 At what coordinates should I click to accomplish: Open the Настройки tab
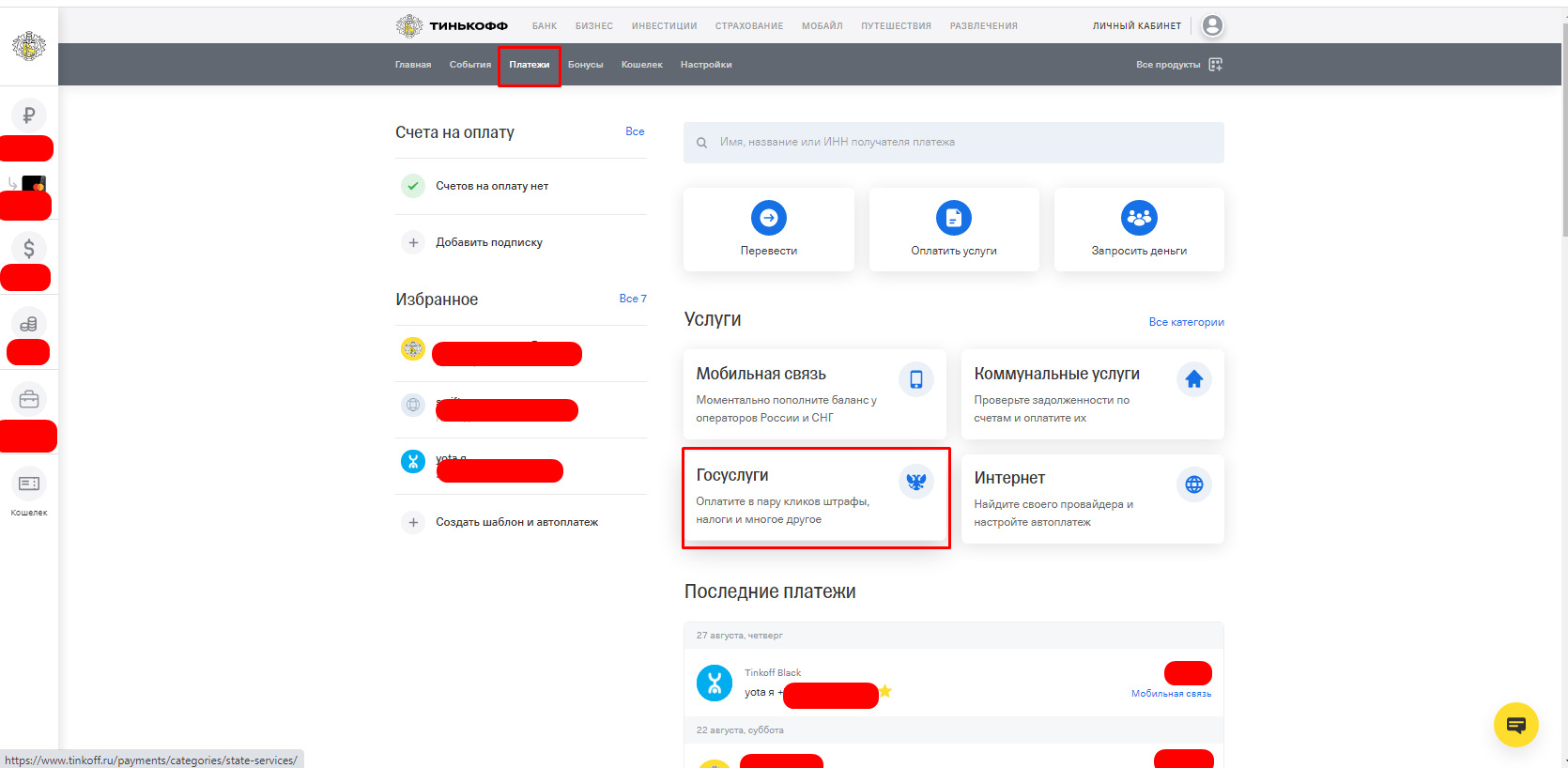[706, 65]
